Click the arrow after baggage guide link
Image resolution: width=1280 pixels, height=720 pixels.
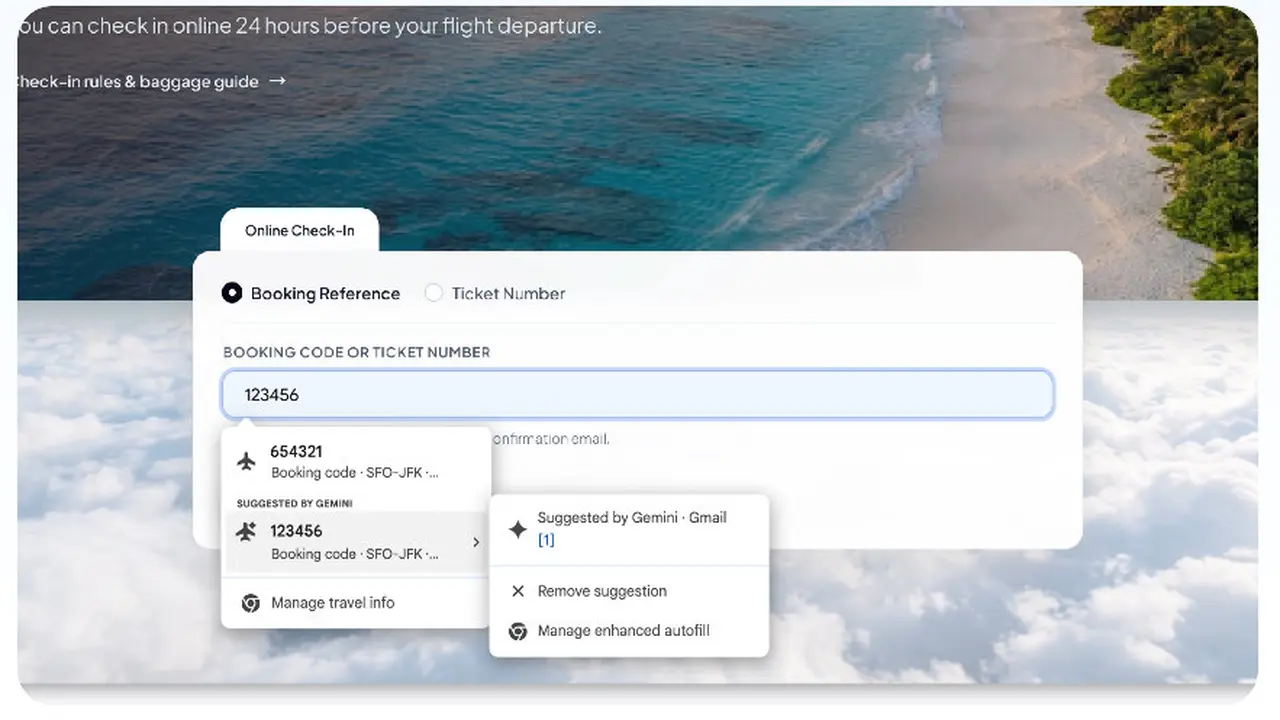tap(278, 80)
